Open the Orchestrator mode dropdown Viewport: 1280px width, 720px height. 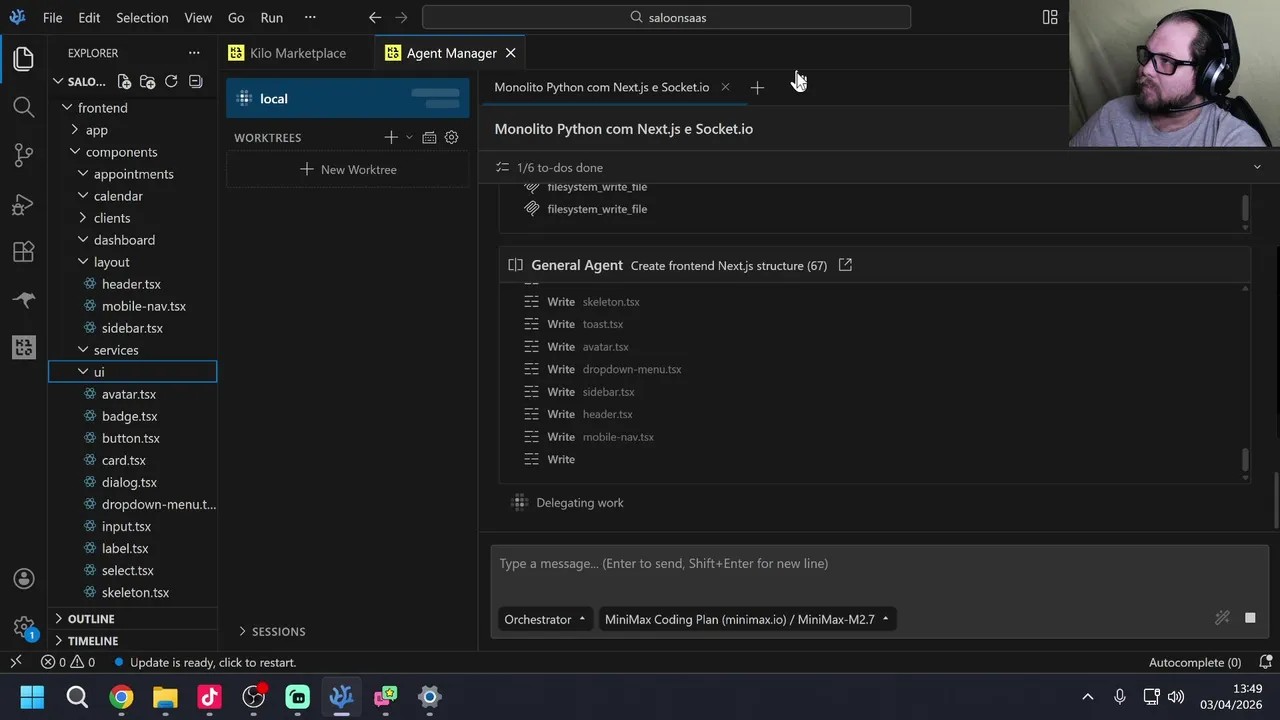coord(545,619)
